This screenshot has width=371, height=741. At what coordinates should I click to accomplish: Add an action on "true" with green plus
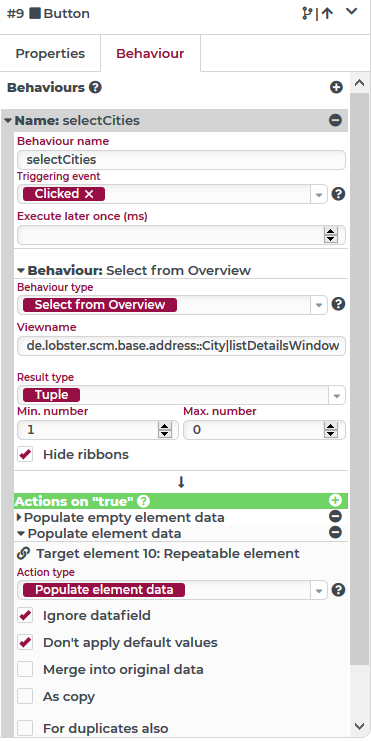[335, 500]
